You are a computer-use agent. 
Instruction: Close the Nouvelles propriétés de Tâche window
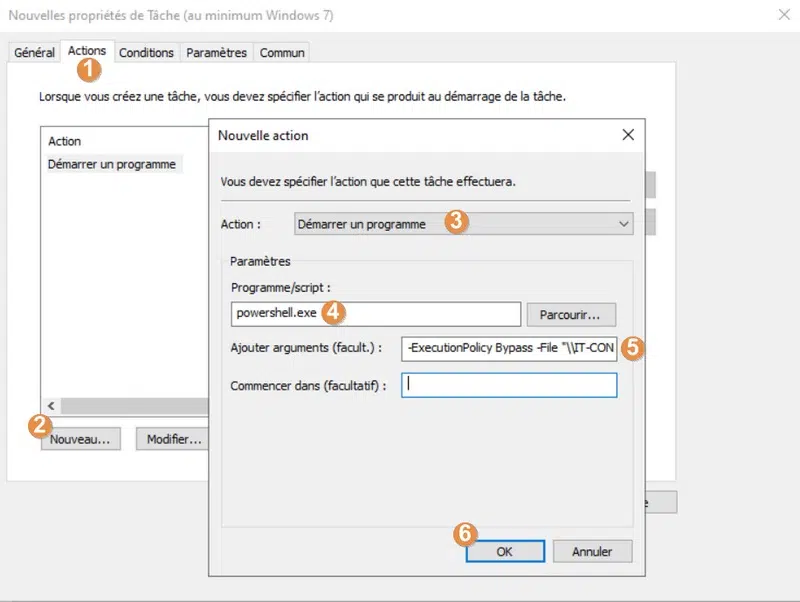coord(782,16)
